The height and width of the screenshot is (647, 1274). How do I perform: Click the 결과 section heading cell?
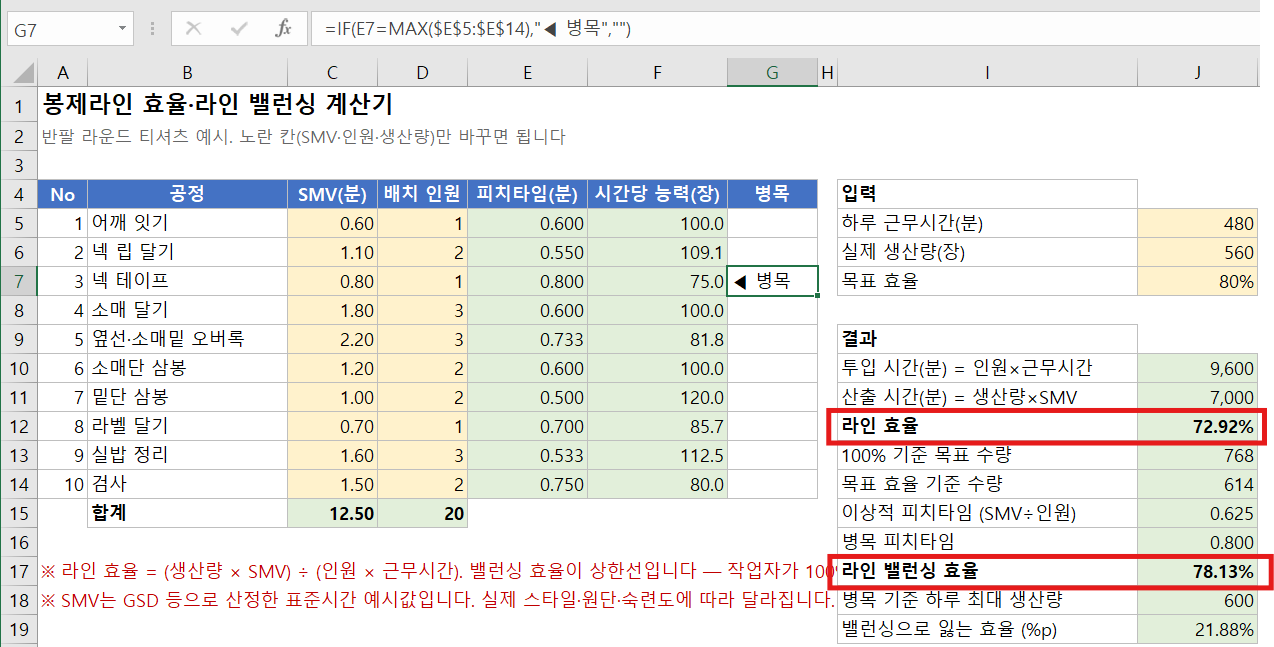tap(987, 339)
